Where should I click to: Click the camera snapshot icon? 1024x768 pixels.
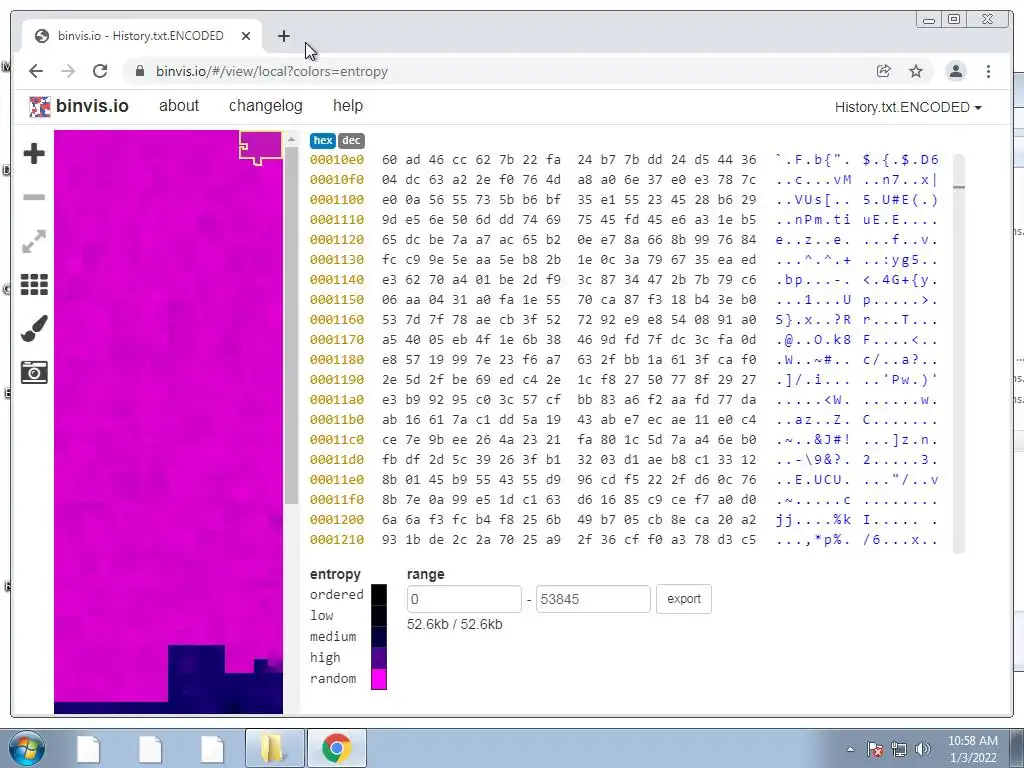[x=34, y=372]
